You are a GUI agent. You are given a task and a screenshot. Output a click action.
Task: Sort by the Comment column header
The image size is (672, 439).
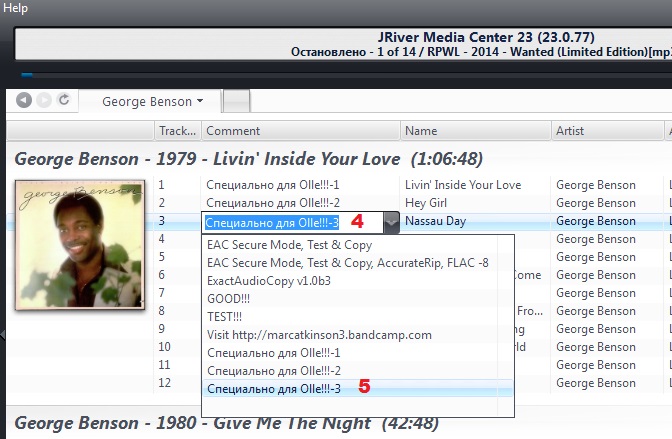point(300,131)
